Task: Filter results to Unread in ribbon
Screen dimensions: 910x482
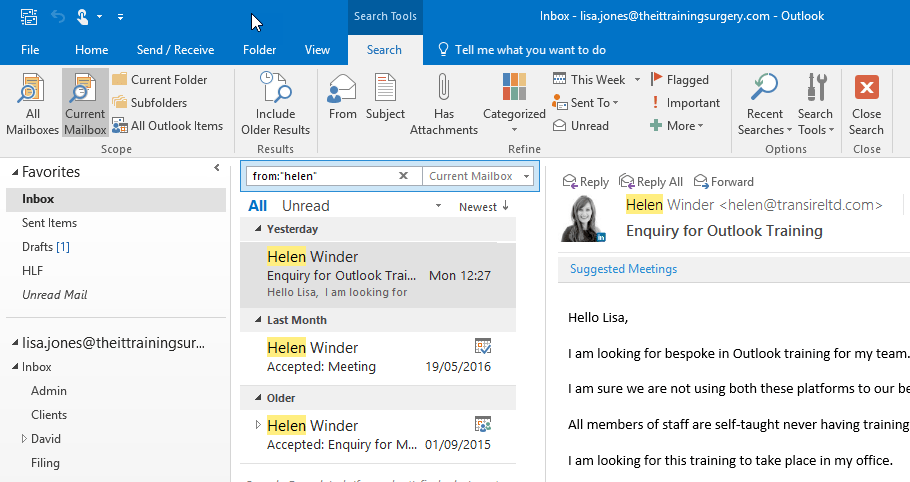Action: (581, 125)
